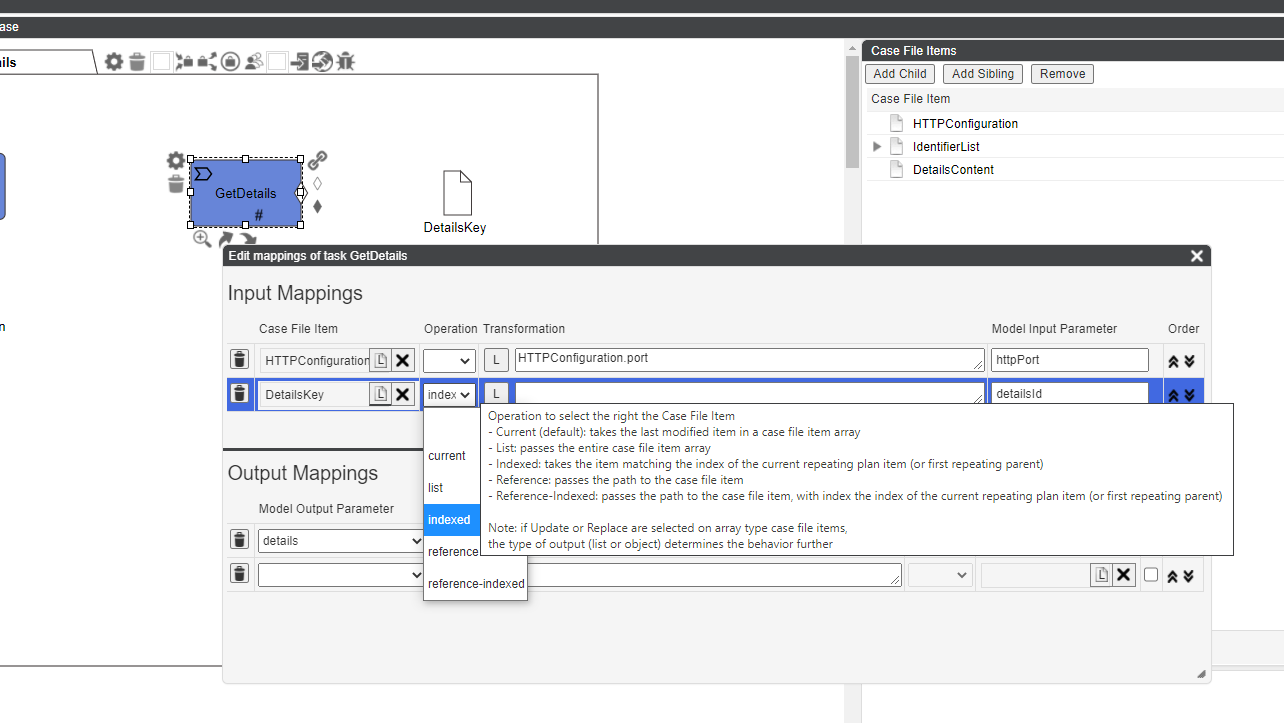
Task: Click Remove button in Case File Items
Action: 1062,74
